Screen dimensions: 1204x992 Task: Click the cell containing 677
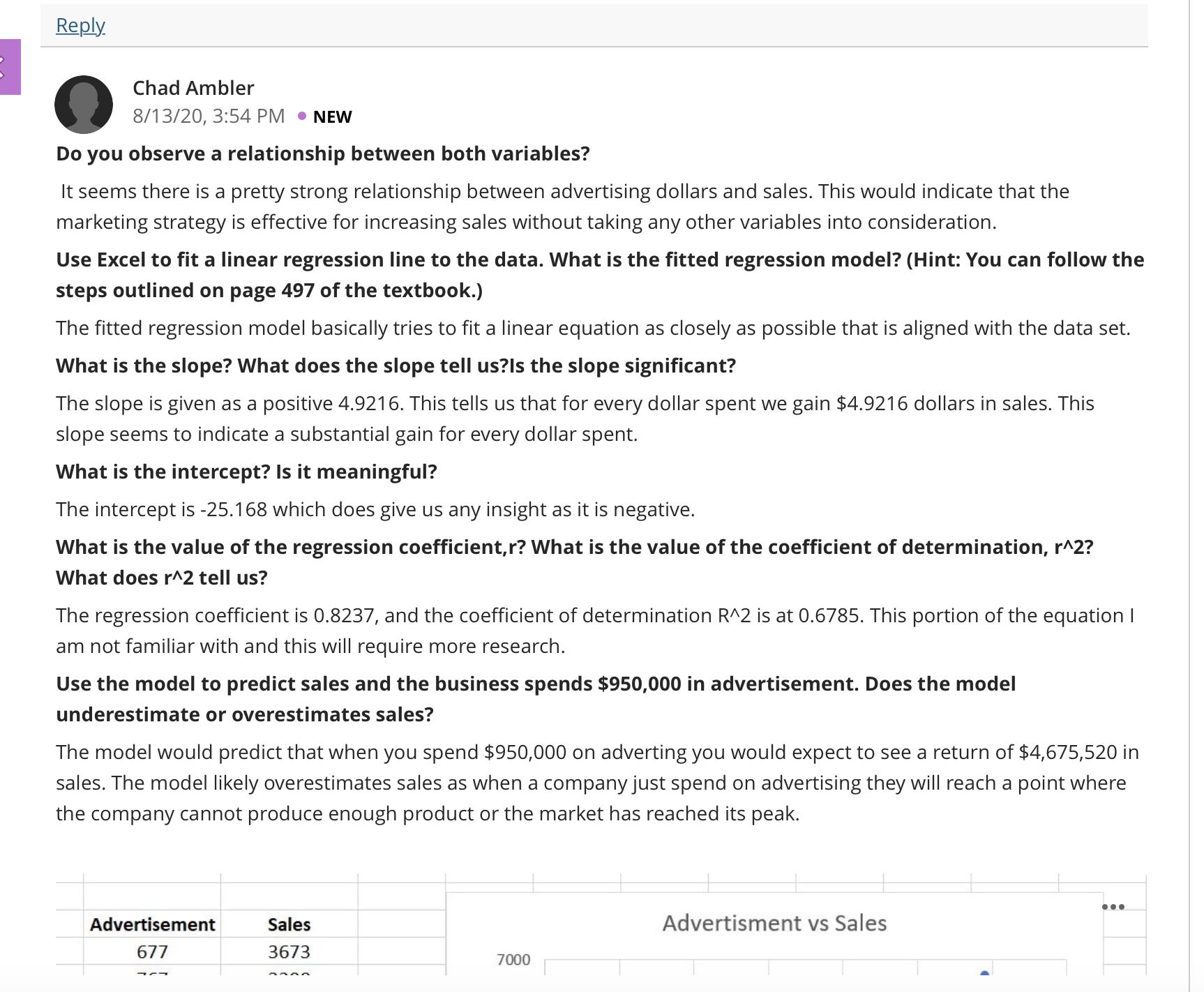(x=152, y=952)
